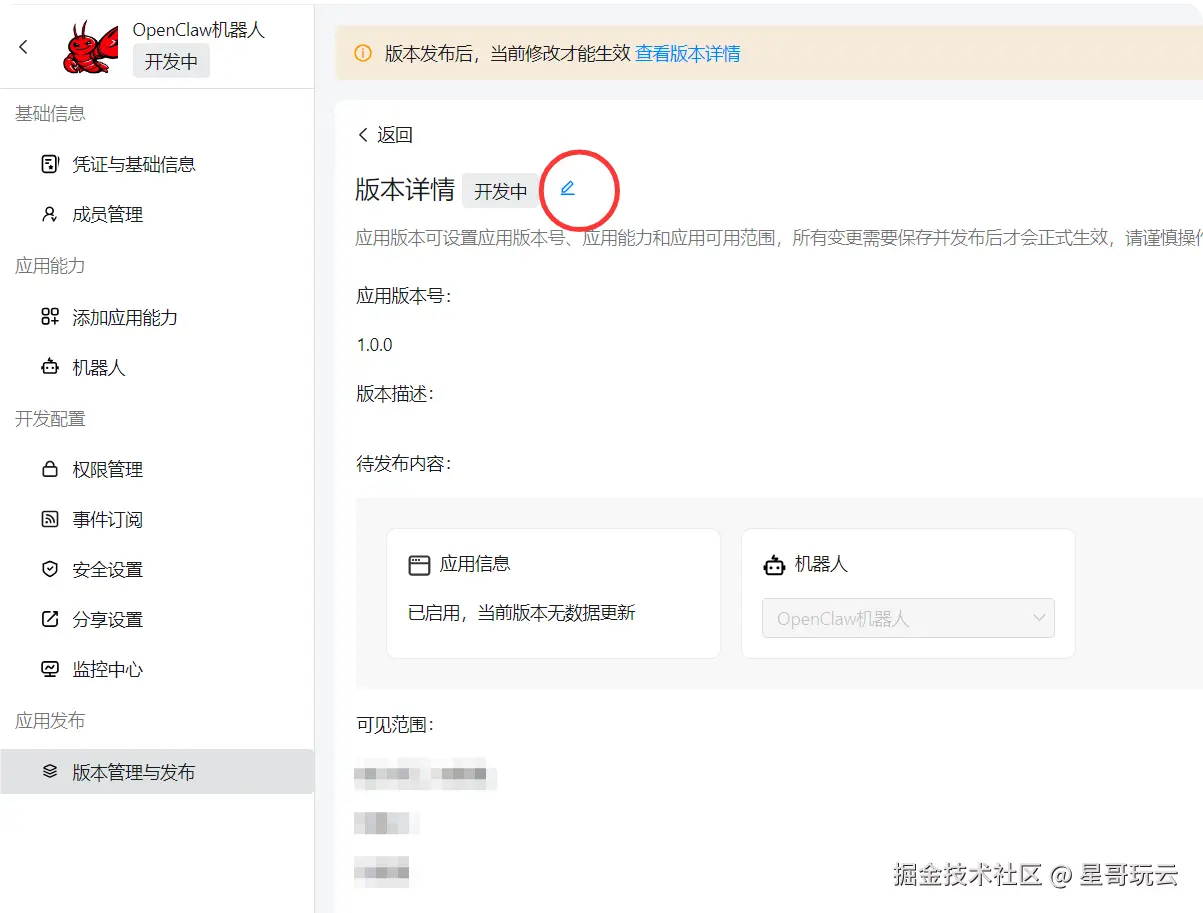Viewport: 1203px width, 913px height.
Task: Click the 基础信息 section header
Action: pos(50,113)
